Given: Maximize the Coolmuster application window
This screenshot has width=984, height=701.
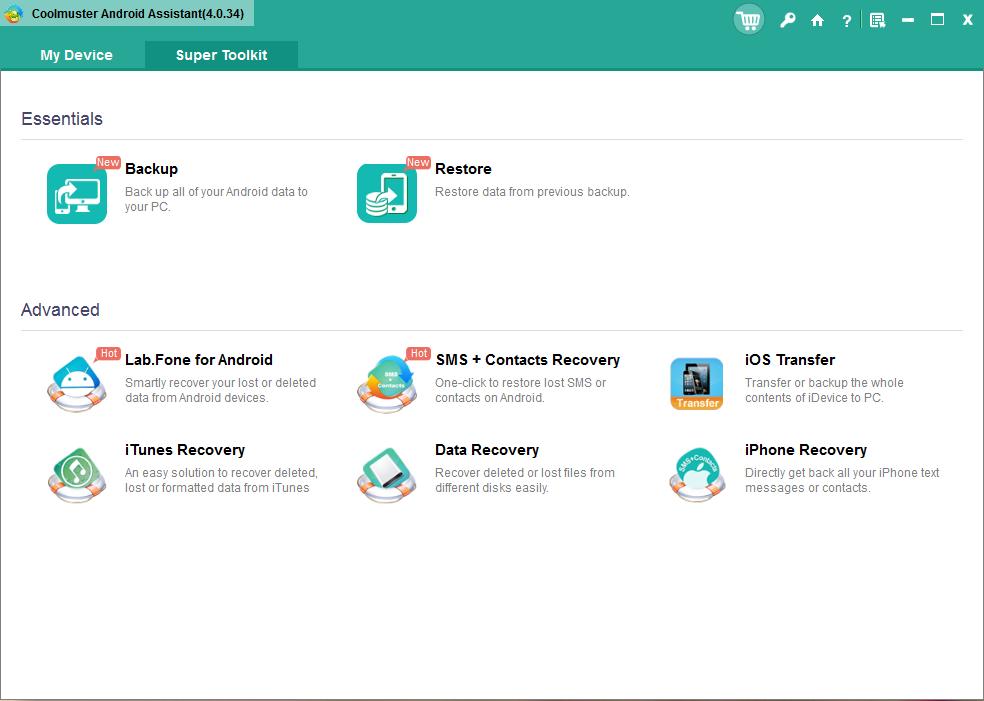Looking at the screenshot, I should (937, 19).
